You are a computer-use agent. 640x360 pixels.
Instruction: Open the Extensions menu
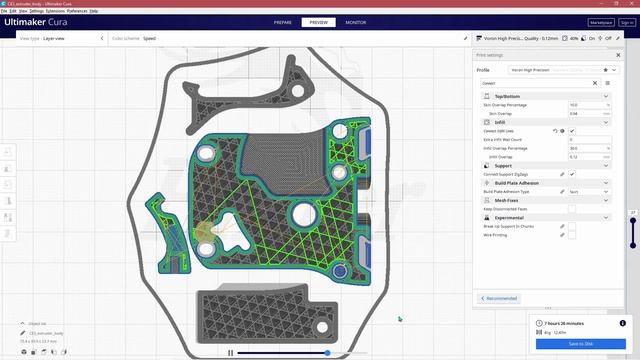(55, 11)
